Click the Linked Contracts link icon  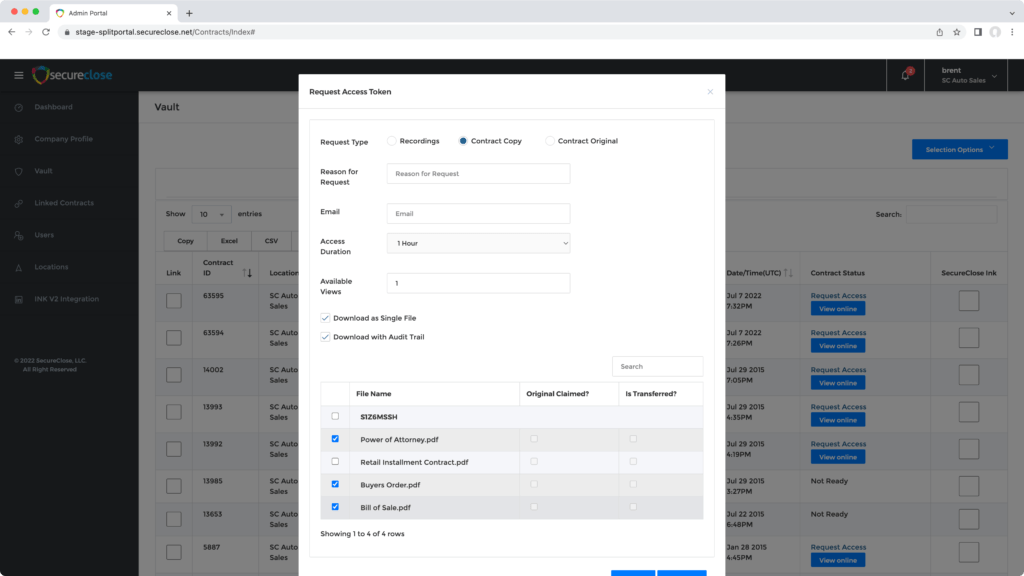coord(18,203)
